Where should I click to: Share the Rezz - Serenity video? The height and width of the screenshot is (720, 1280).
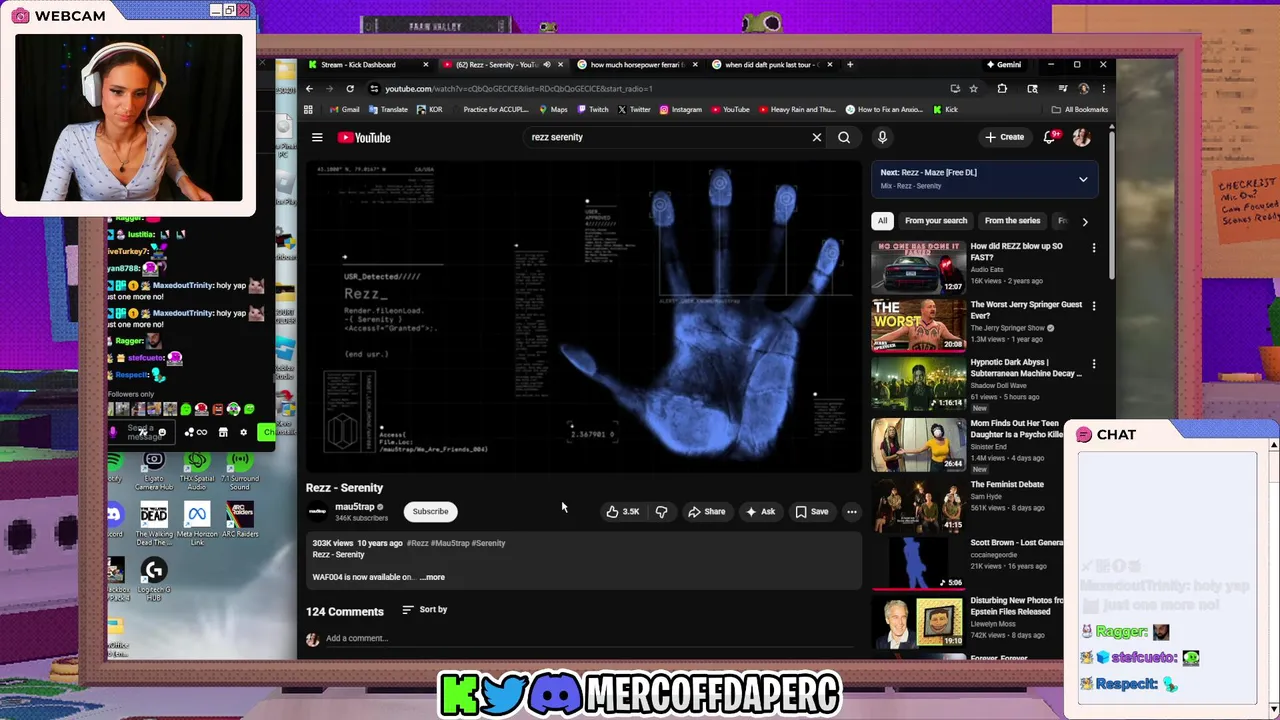(x=706, y=511)
